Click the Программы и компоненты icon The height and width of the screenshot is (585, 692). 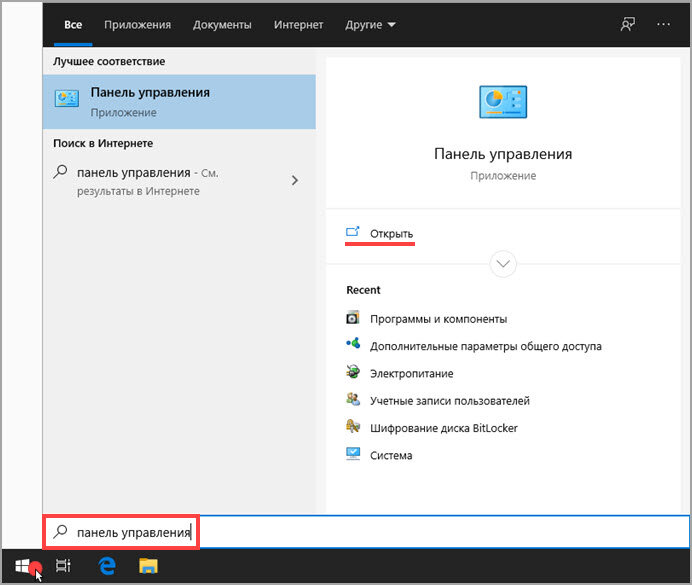353,318
